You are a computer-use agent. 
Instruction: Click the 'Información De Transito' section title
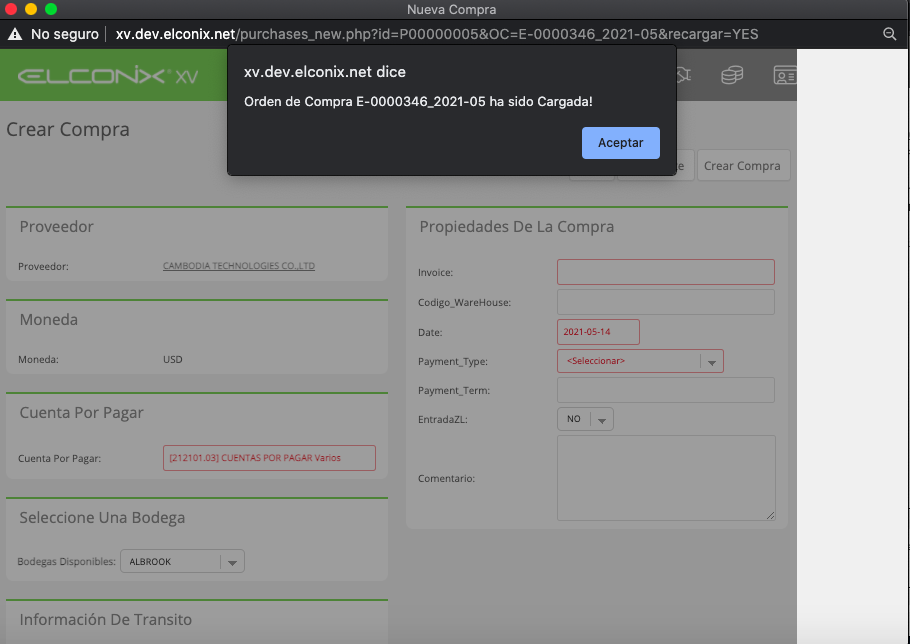(106, 620)
